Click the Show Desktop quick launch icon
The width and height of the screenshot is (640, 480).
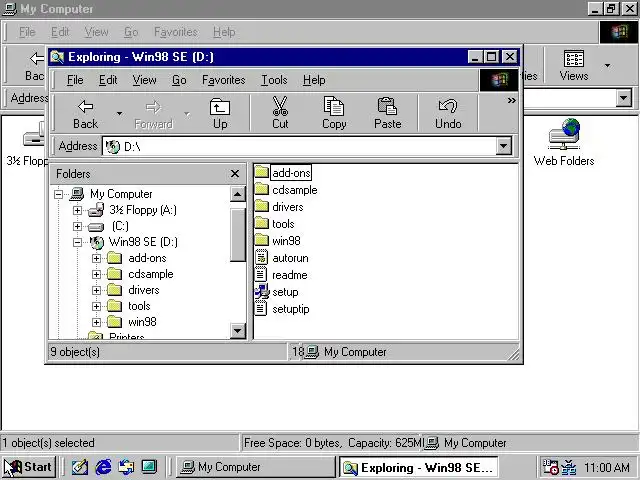coord(80,467)
